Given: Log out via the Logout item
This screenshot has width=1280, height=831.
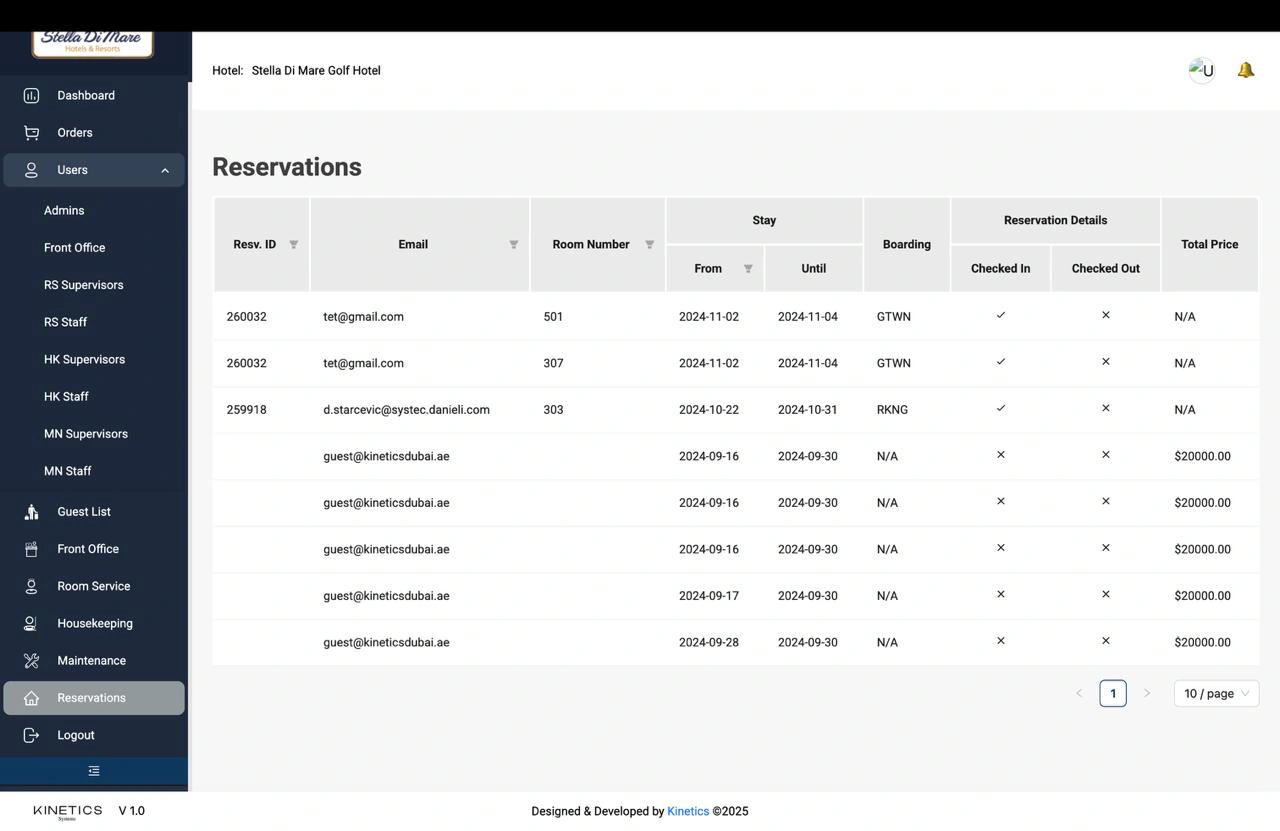Looking at the screenshot, I should (76, 736).
